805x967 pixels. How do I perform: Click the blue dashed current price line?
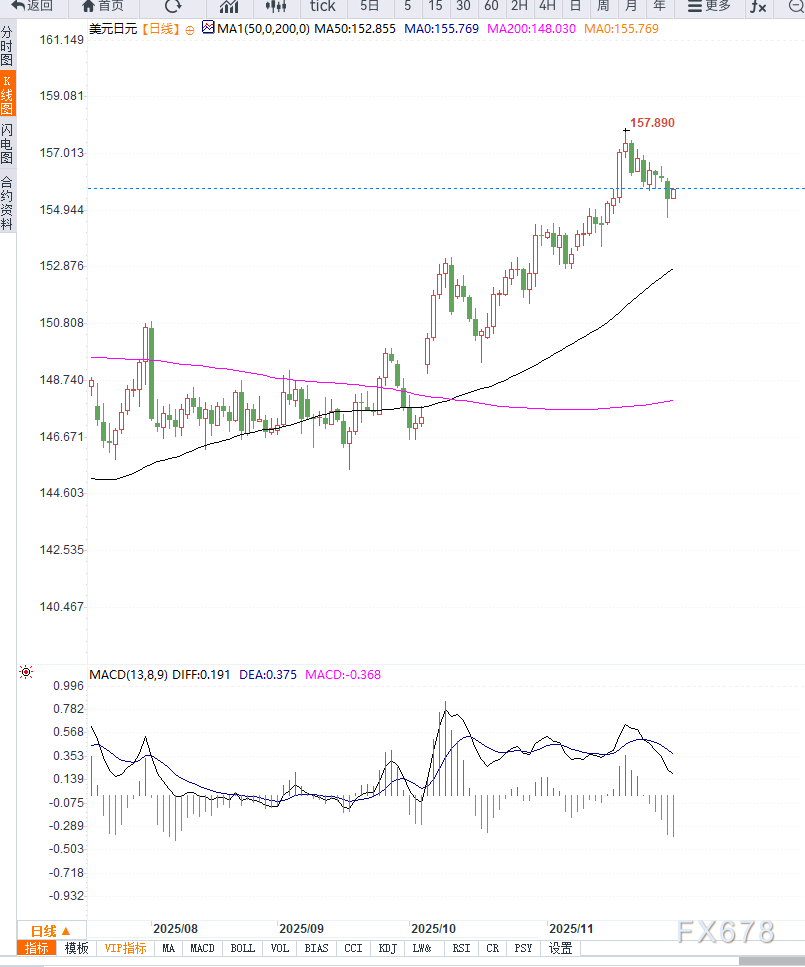[x=400, y=188]
